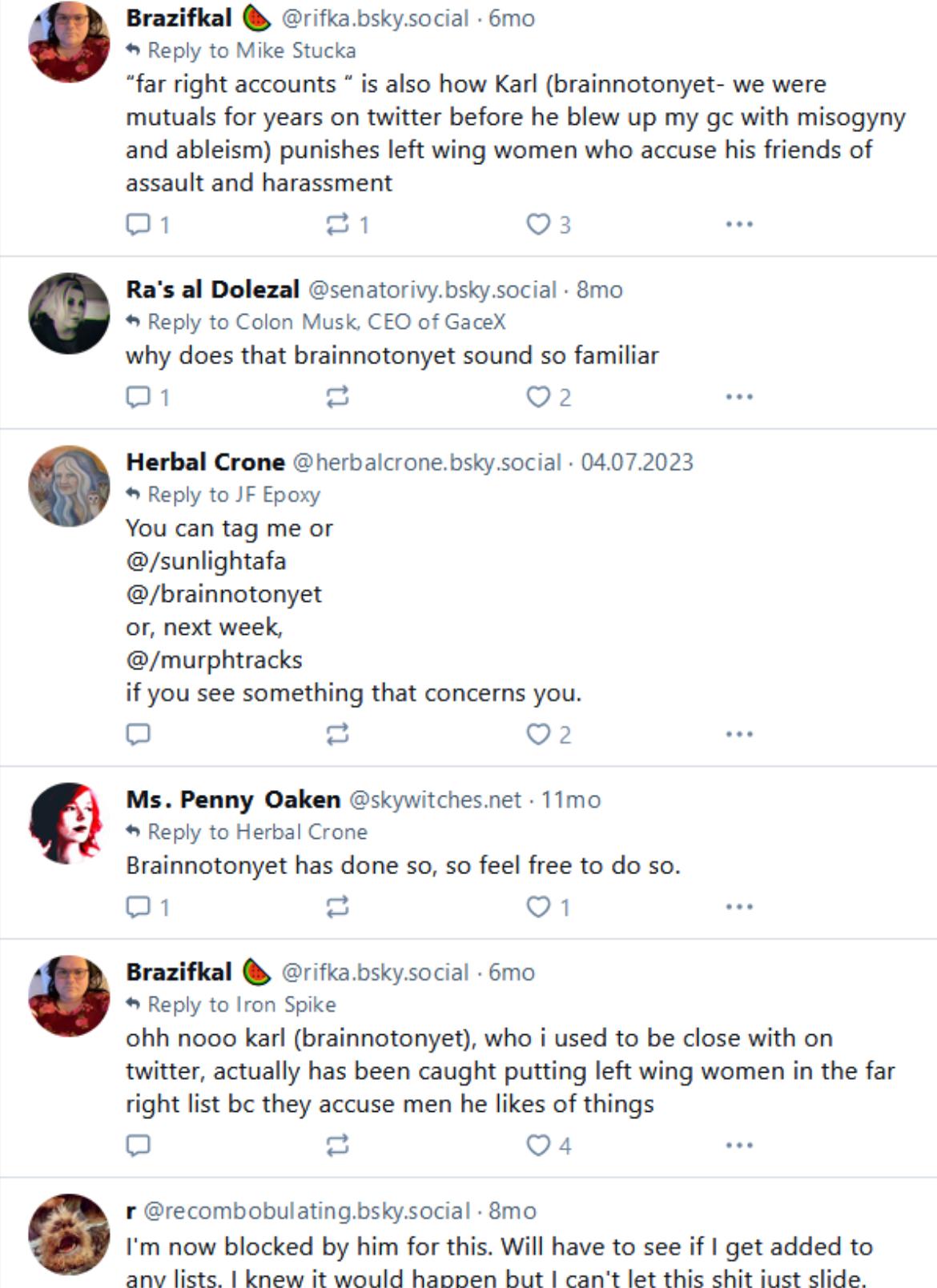Repost Ms. Penny Oaken's post
Image resolution: width=937 pixels, height=1288 pixels.
coord(337,907)
